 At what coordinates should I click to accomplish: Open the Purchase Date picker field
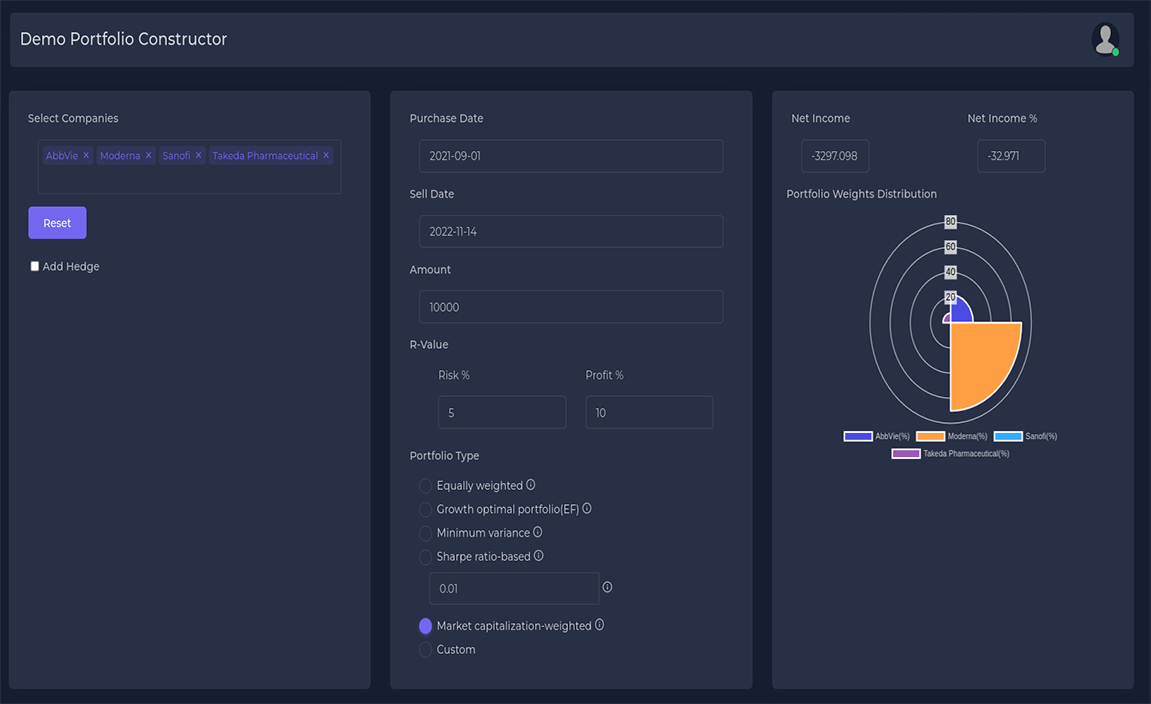click(x=570, y=156)
